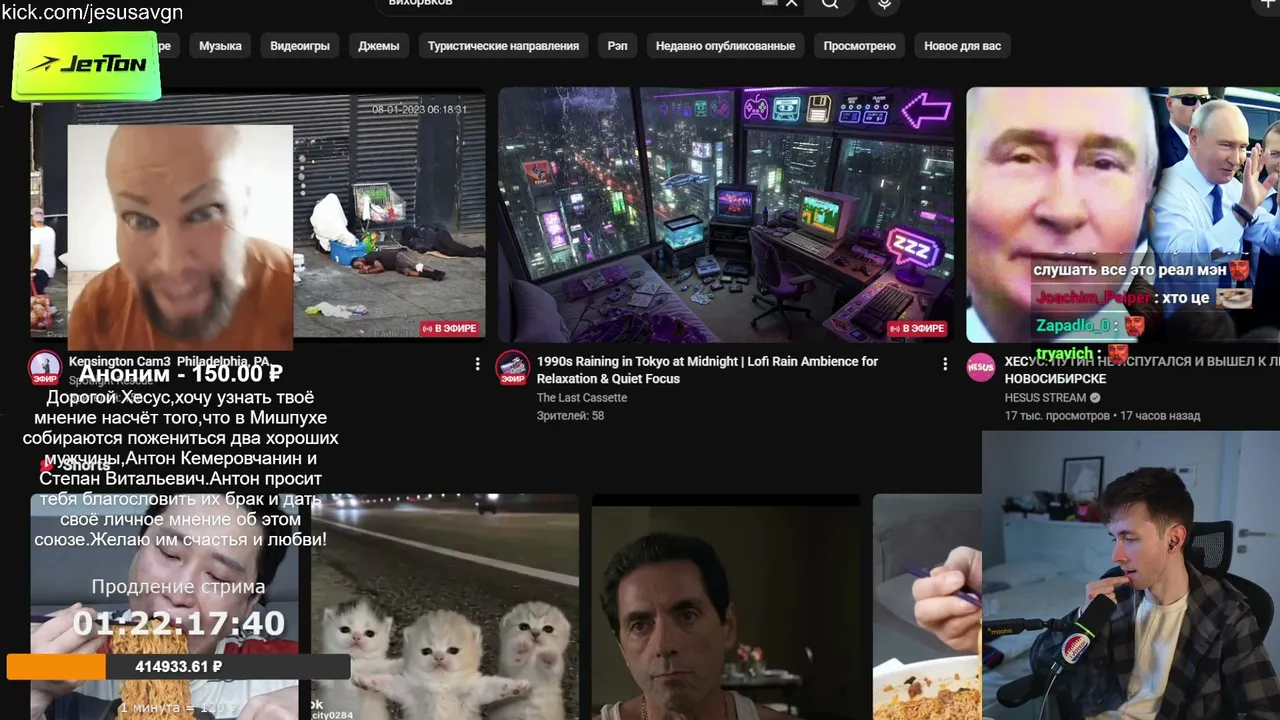The height and width of the screenshot is (720, 1280).
Task: Select the Видеоигры filter chip
Action: tap(300, 46)
